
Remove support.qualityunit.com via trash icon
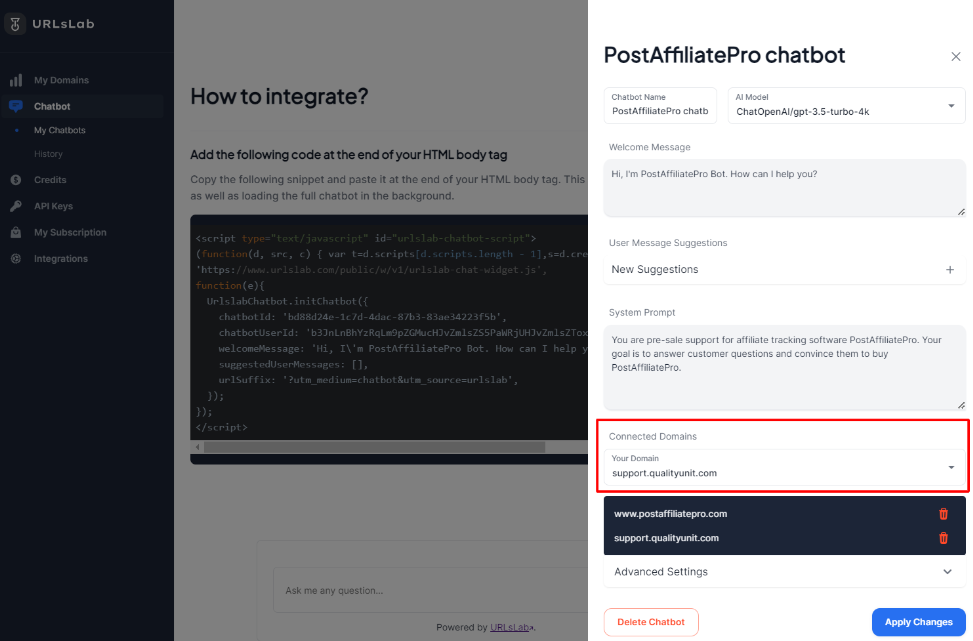[x=943, y=538]
